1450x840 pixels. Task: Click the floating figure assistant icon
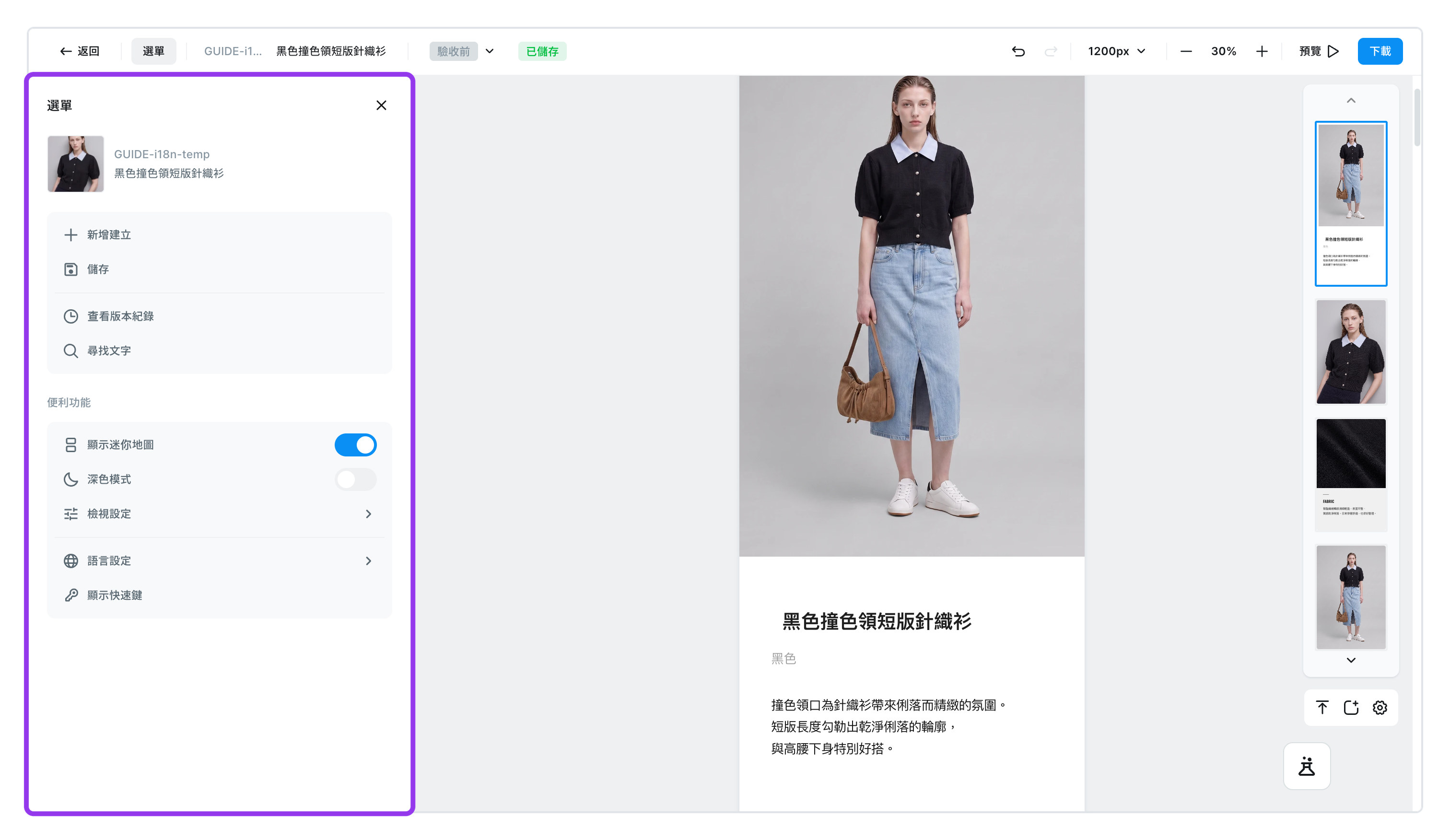click(x=1307, y=766)
